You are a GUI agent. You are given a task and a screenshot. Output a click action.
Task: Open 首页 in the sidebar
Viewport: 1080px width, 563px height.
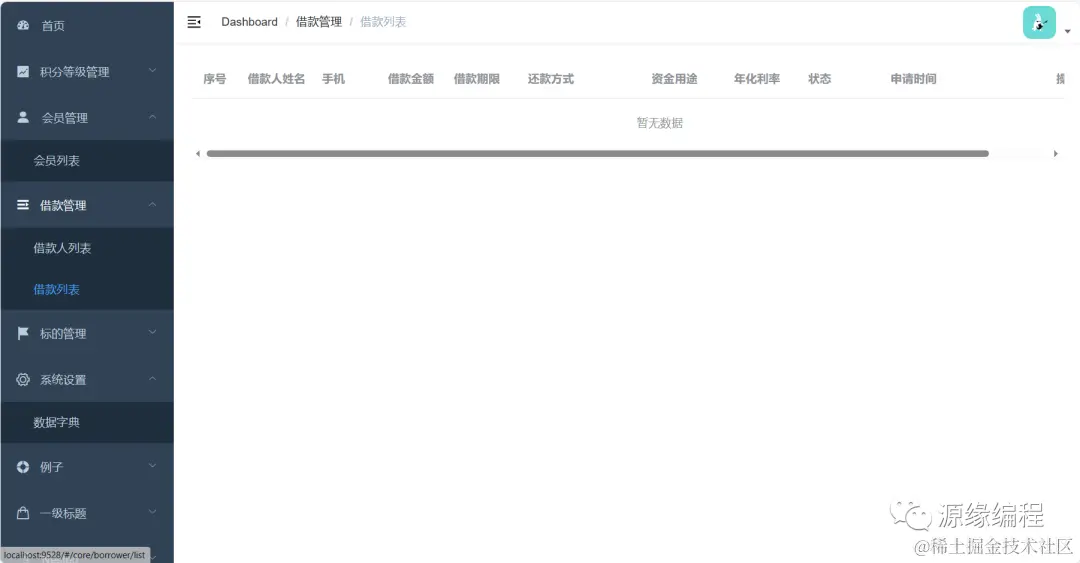[x=87, y=25]
